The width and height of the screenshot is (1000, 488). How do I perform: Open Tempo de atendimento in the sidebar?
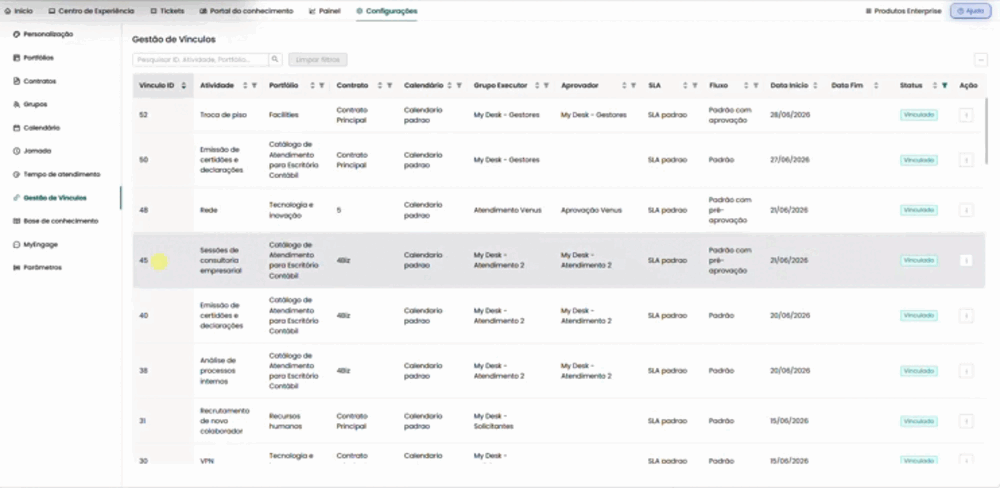click(x=57, y=174)
